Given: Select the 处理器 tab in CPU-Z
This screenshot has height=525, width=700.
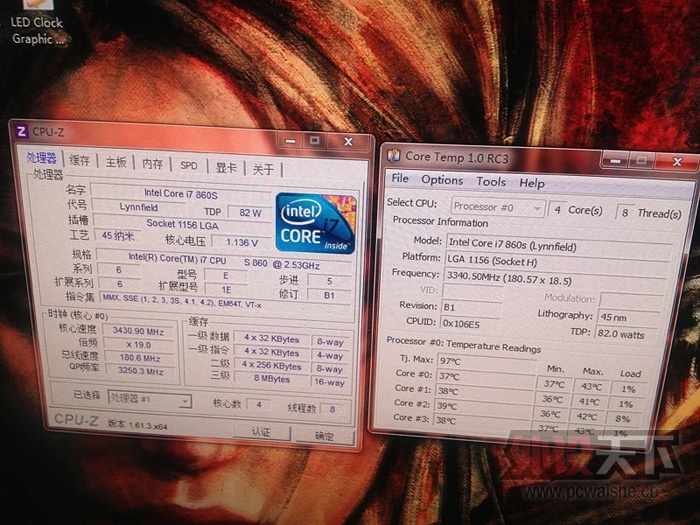Looking at the screenshot, I should pos(42,158).
